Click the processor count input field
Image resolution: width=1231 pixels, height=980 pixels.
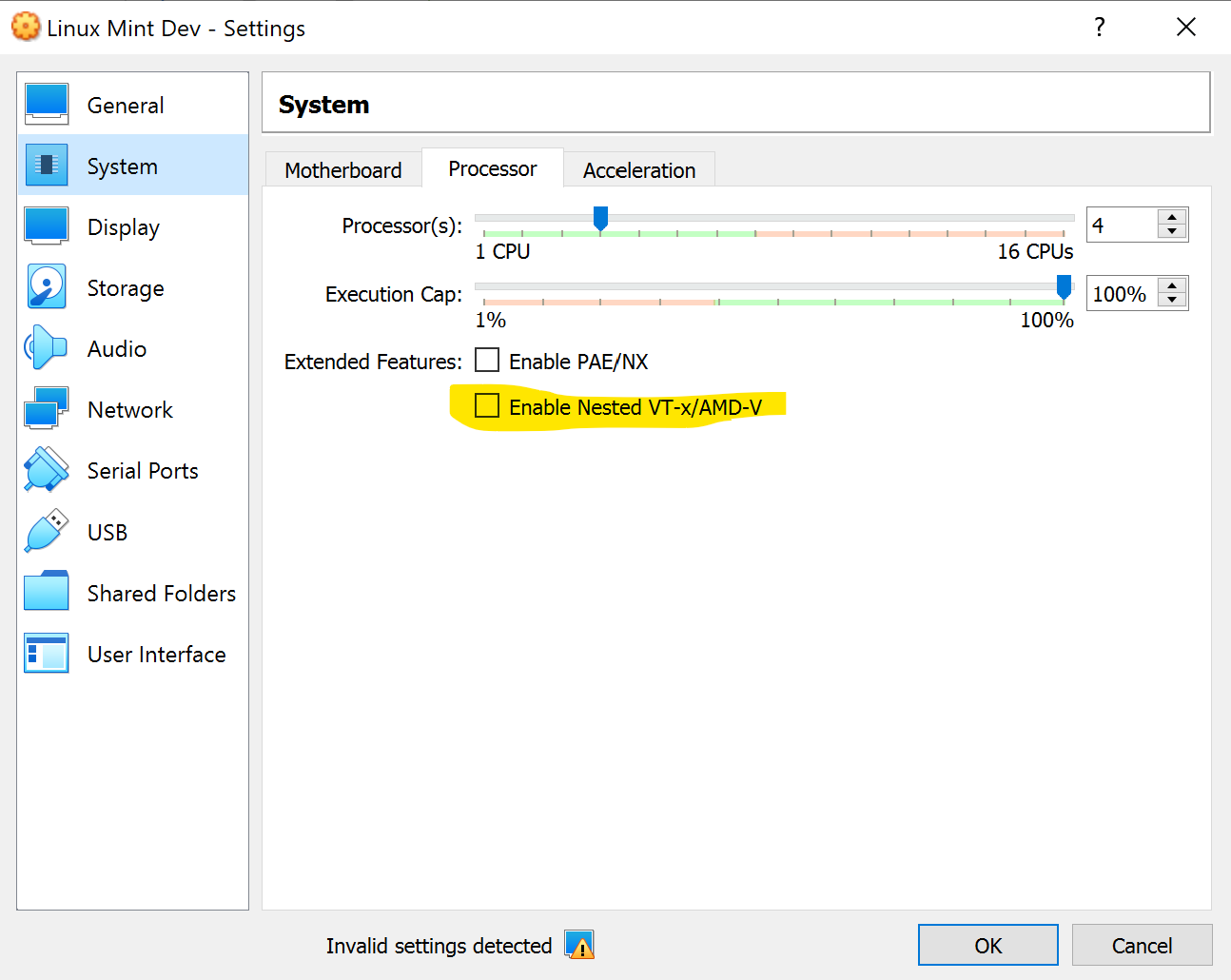coord(1123,225)
